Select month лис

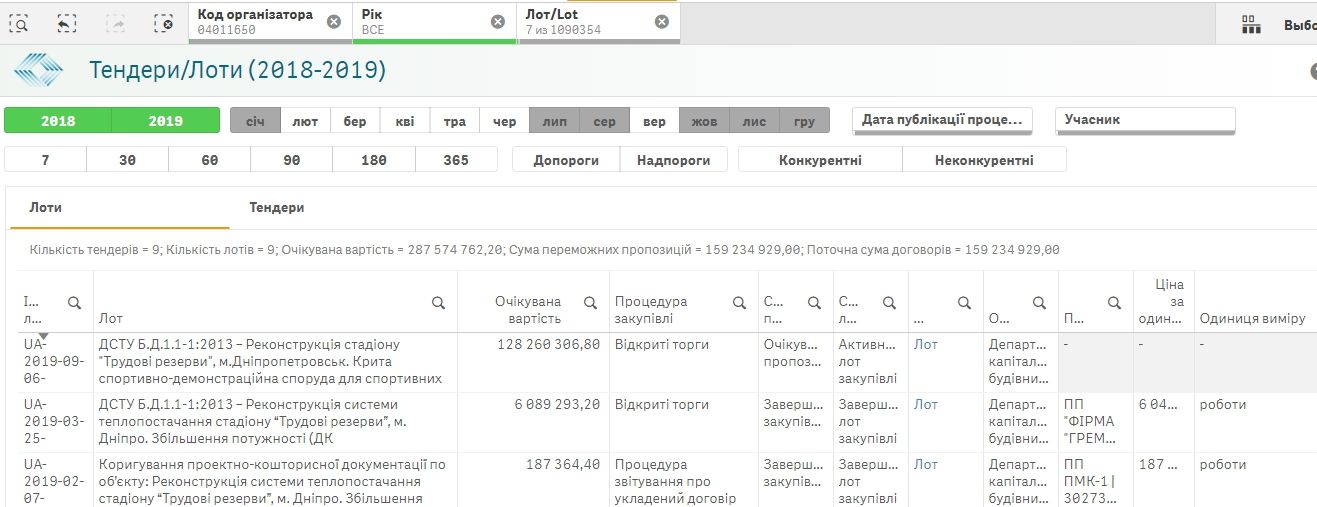754,121
